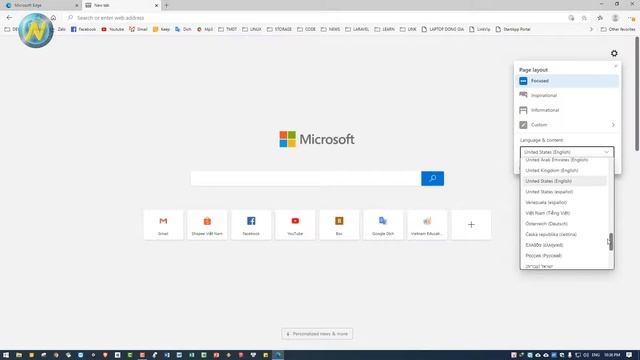Open the Facebook bookmark
Screen dimensions: 640x360
83,29
